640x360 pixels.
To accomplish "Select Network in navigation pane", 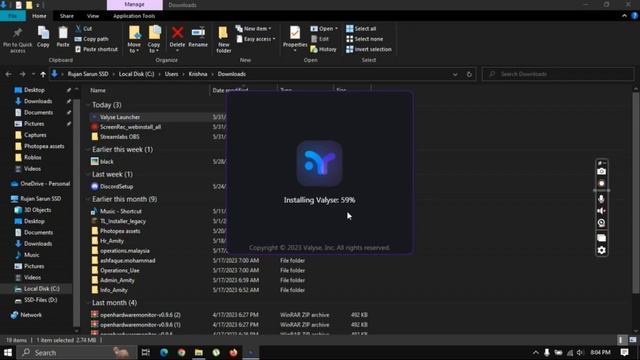I will (x=31, y=315).
